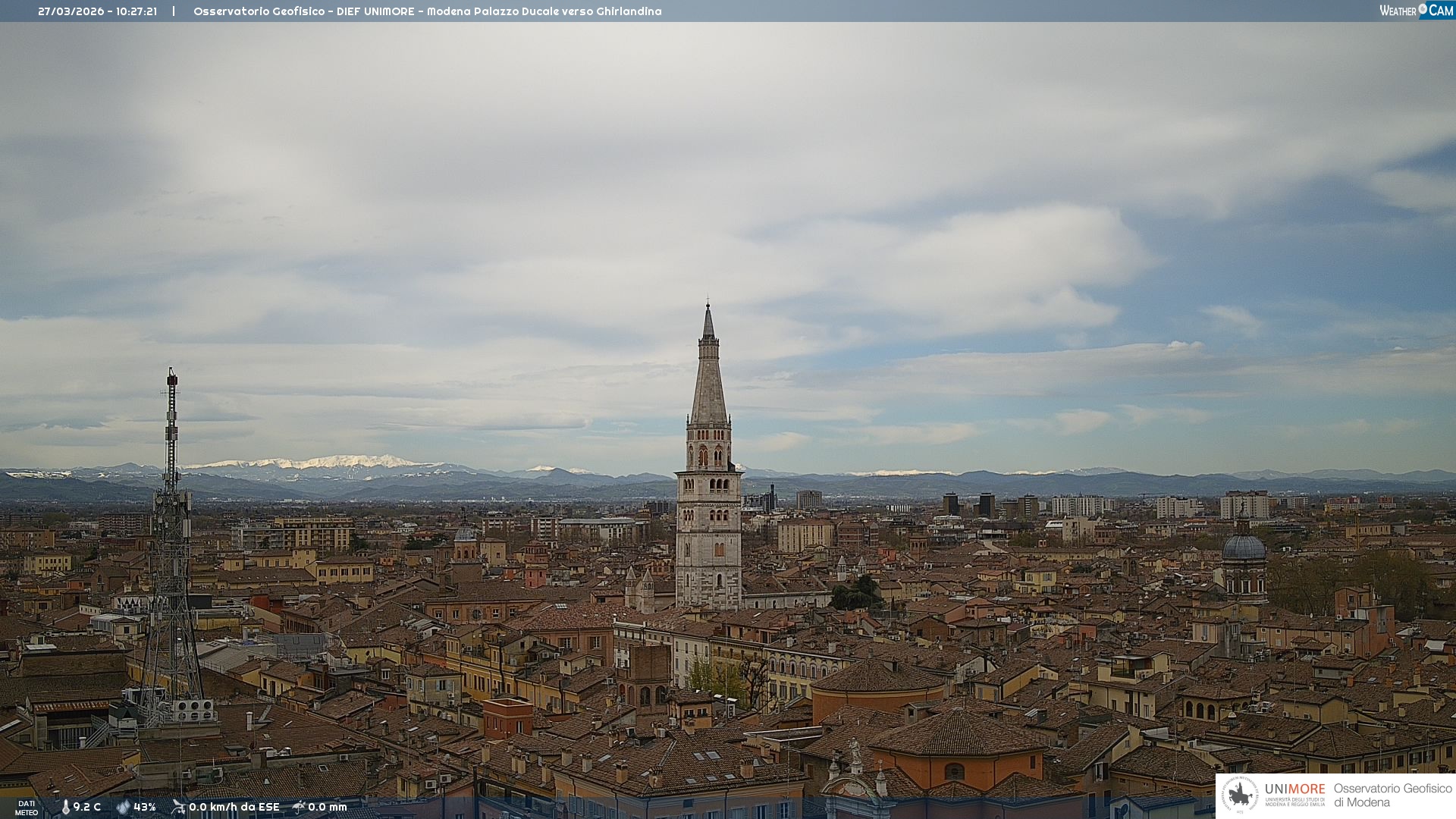Click the 0.0 mm rainfall value
The height and width of the screenshot is (819, 1456).
coord(328,807)
